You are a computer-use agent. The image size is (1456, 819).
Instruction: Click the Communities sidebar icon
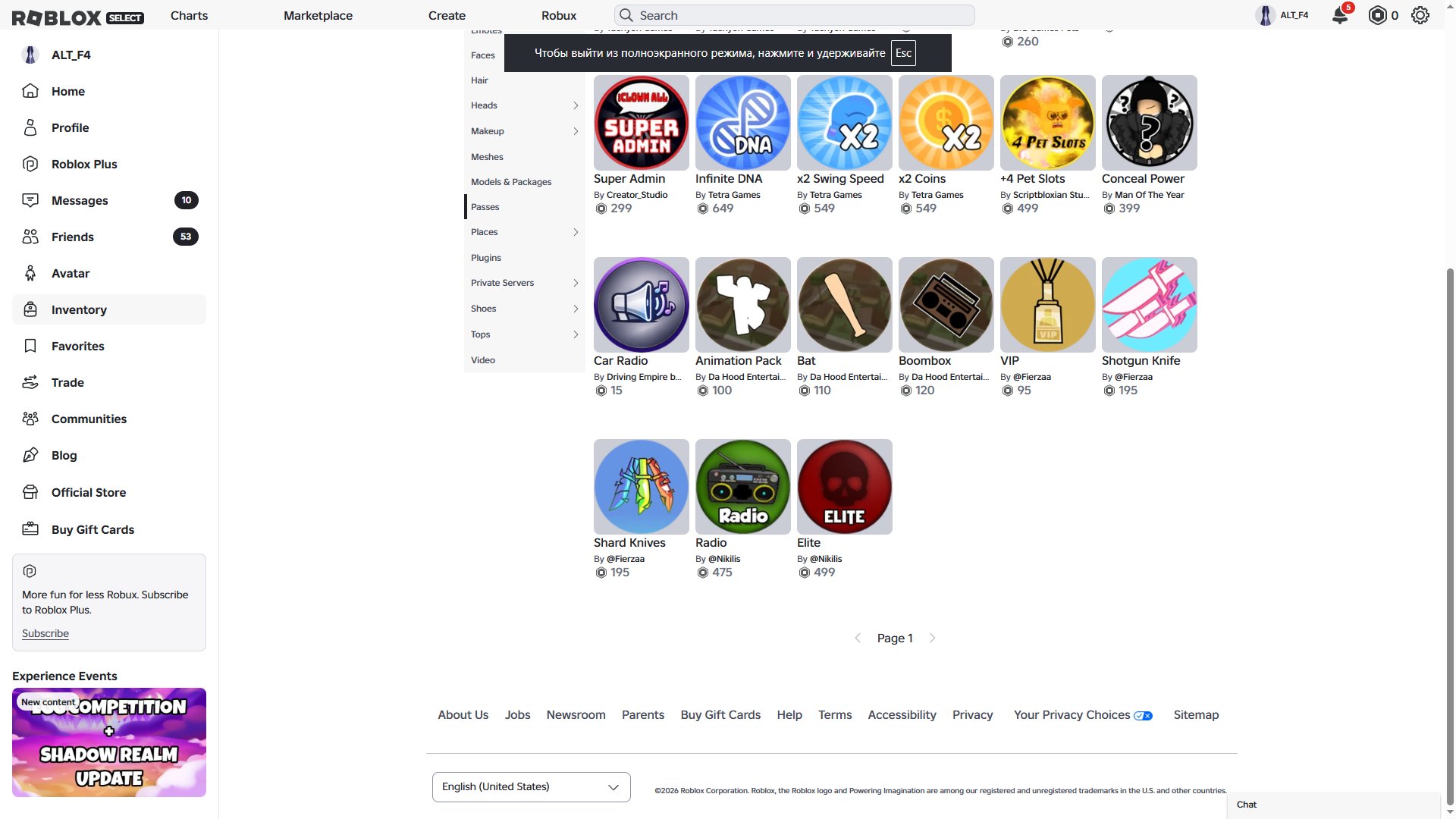point(30,419)
